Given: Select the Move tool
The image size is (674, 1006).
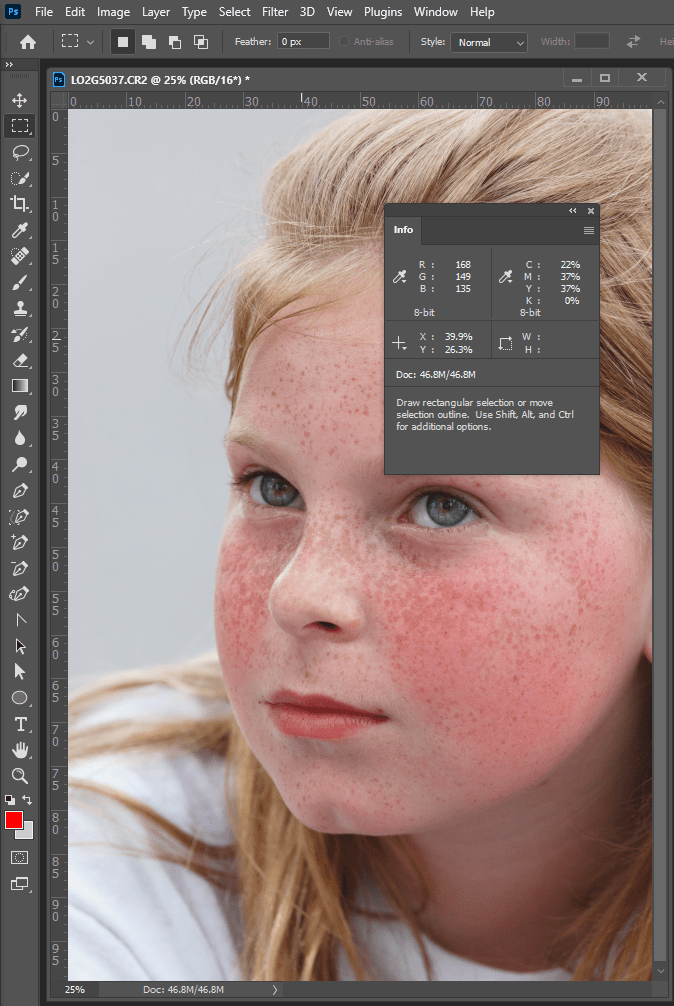Looking at the screenshot, I should pos(20,100).
